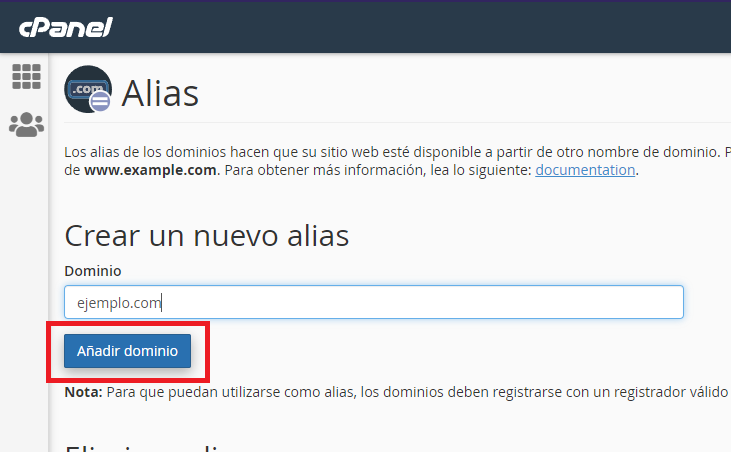Click the equals badge on the Alias icon

click(100, 100)
